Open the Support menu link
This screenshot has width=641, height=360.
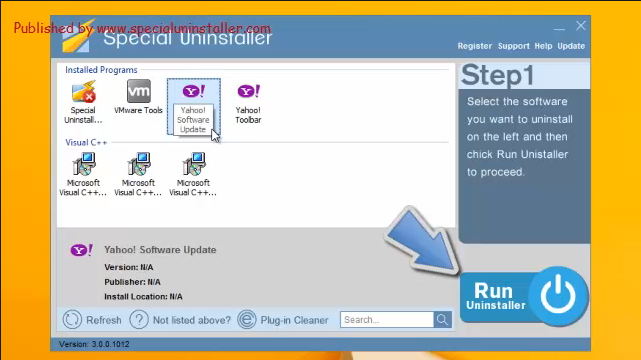click(513, 46)
